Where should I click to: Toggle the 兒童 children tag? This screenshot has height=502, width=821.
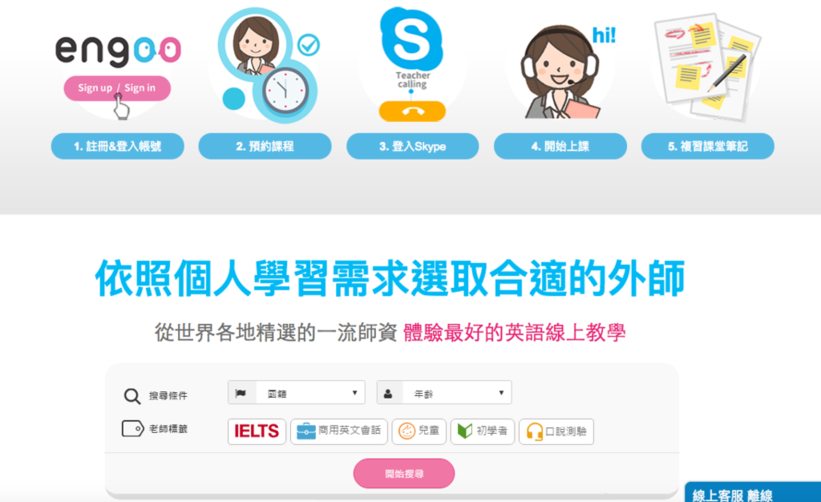point(419,431)
